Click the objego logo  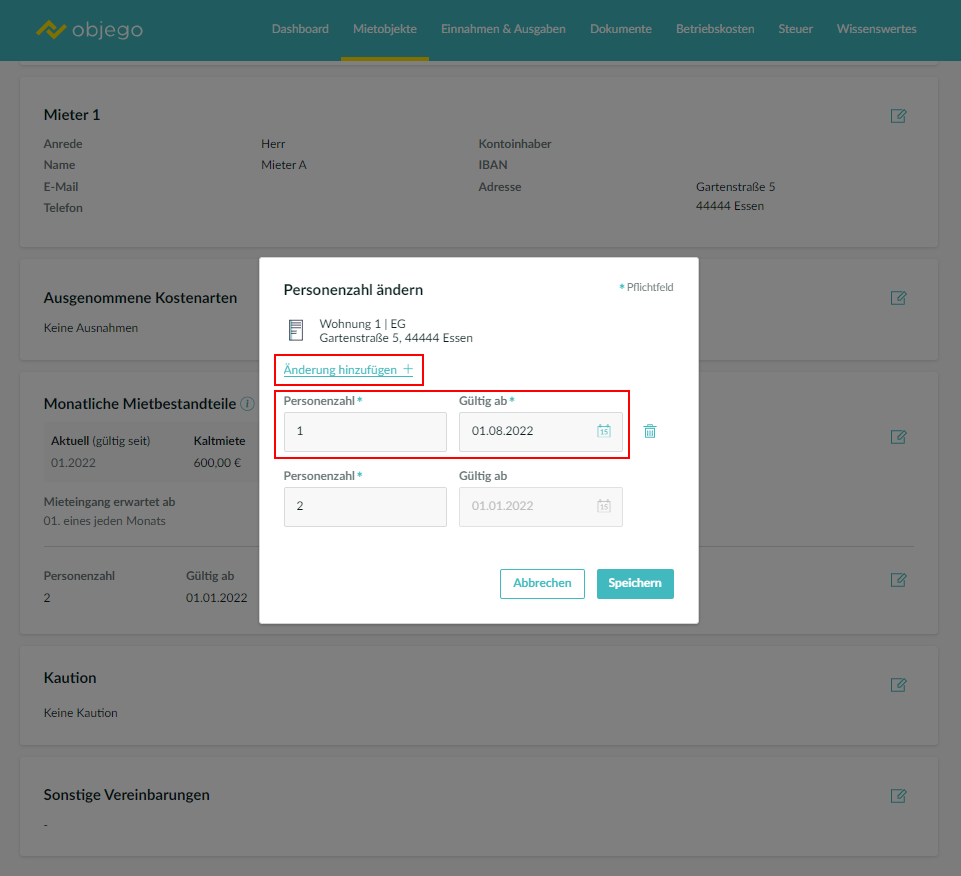click(x=89, y=30)
